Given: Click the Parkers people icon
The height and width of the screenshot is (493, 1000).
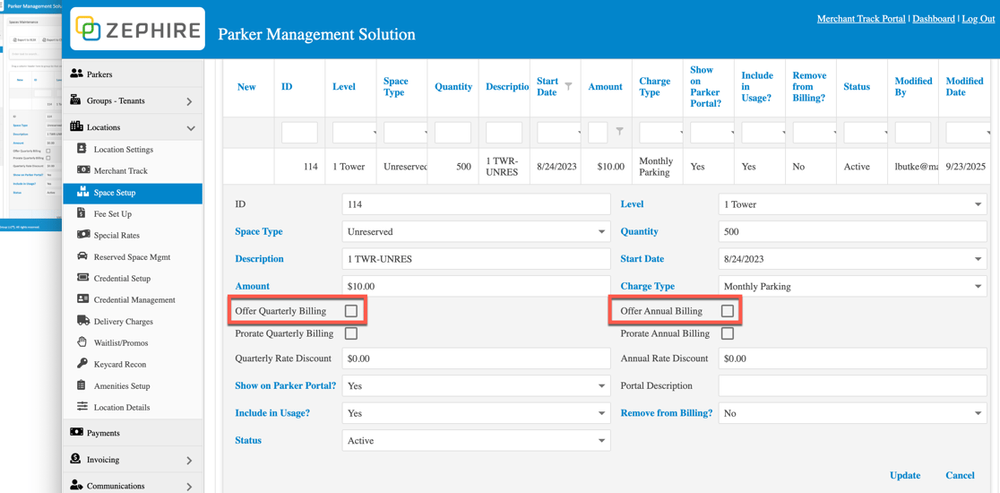Looking at the screenshot, I should click(x=77, y=73).
